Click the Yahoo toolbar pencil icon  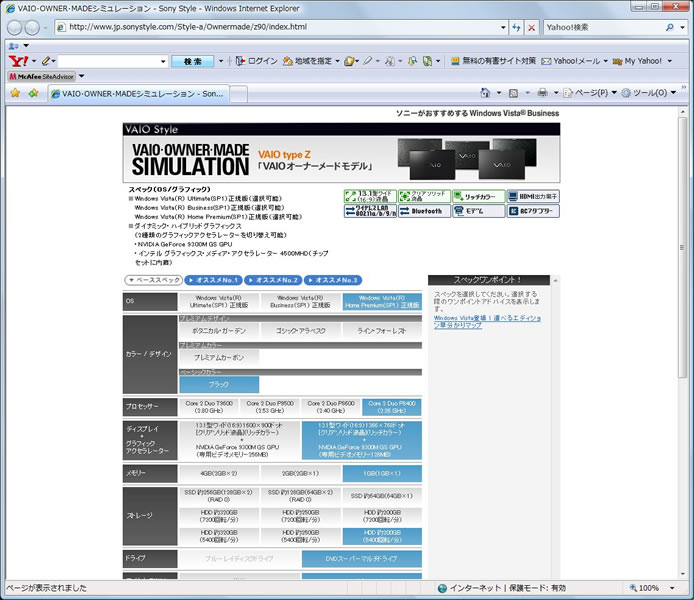coord(46,61)
